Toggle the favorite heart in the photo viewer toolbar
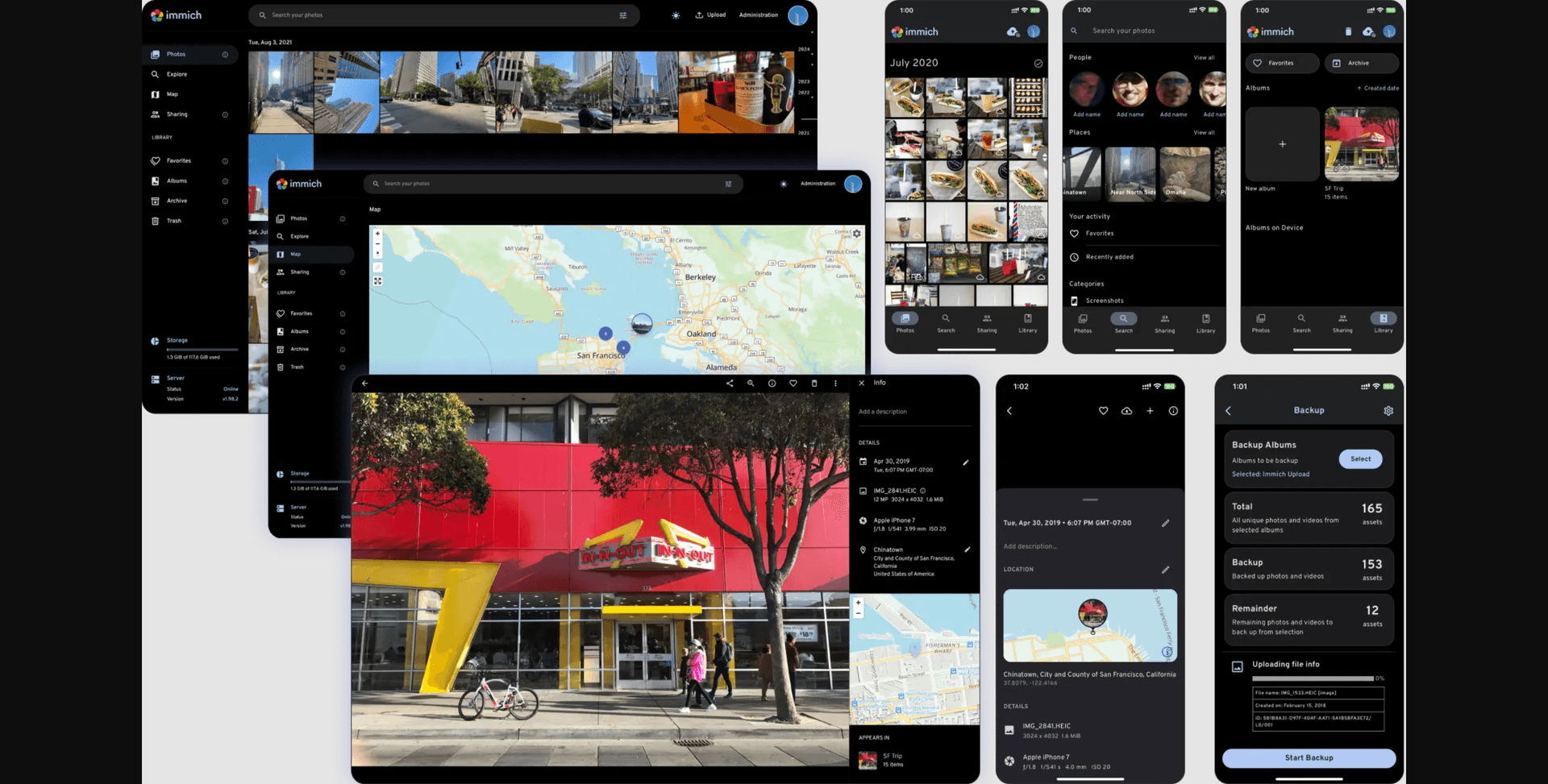1548x784 pixels. pyautogui.click(x=793, y=384)
